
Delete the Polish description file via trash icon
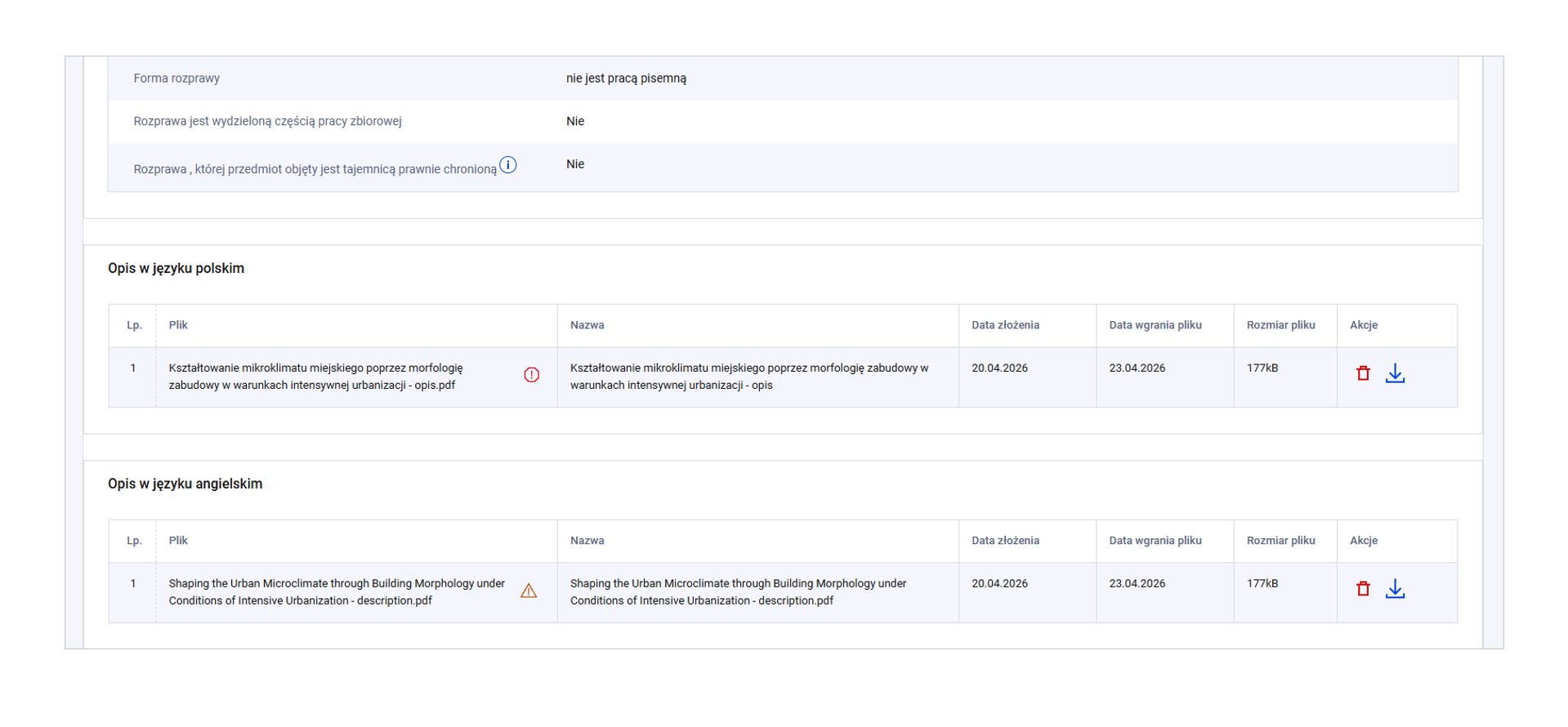tap(1362, 373)
